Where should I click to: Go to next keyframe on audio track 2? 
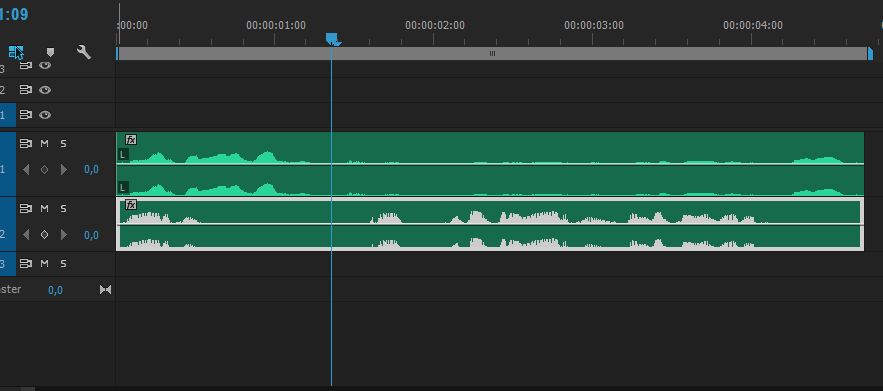[x=63, y=234]
